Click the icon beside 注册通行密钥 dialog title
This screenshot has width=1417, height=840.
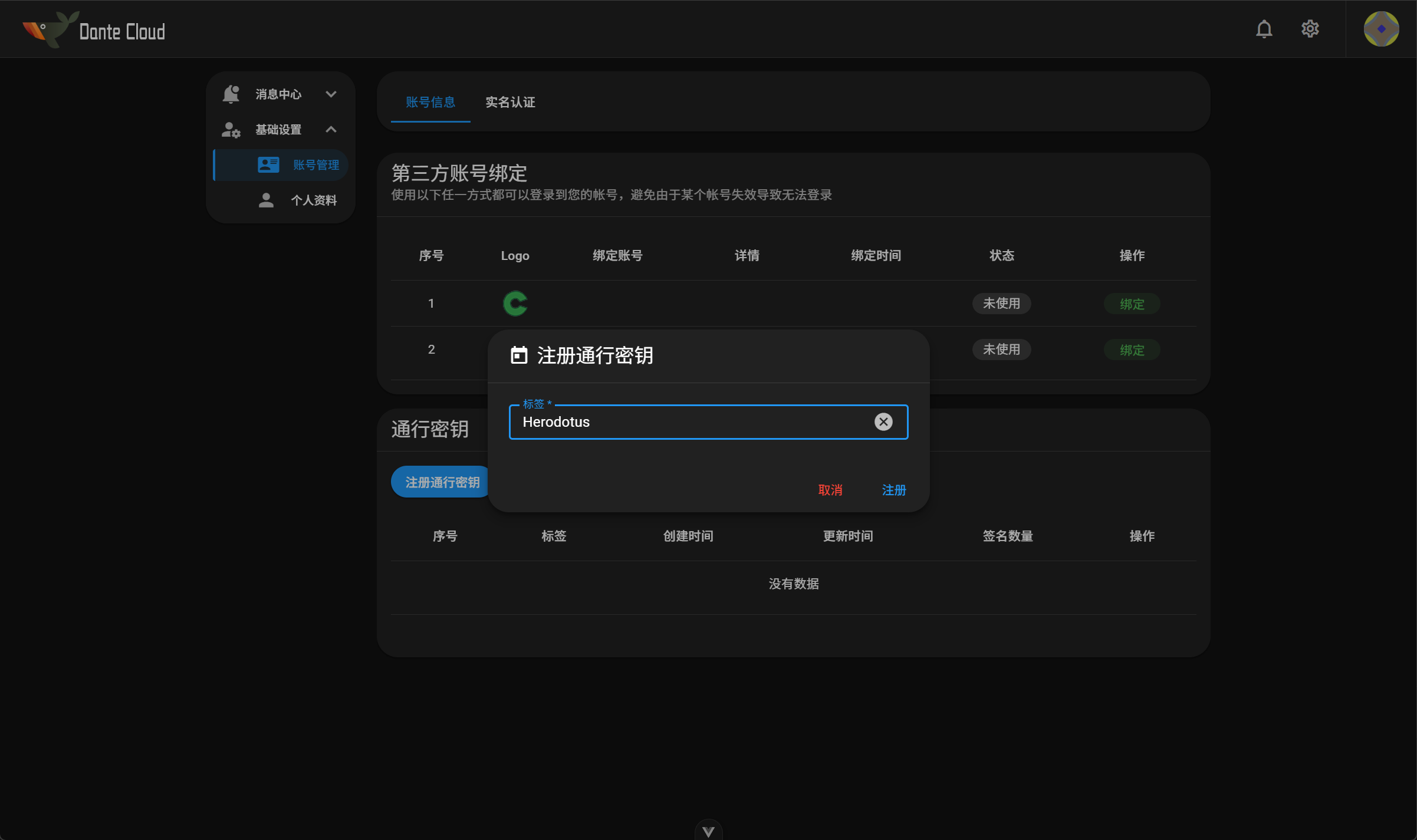(518, 355)
